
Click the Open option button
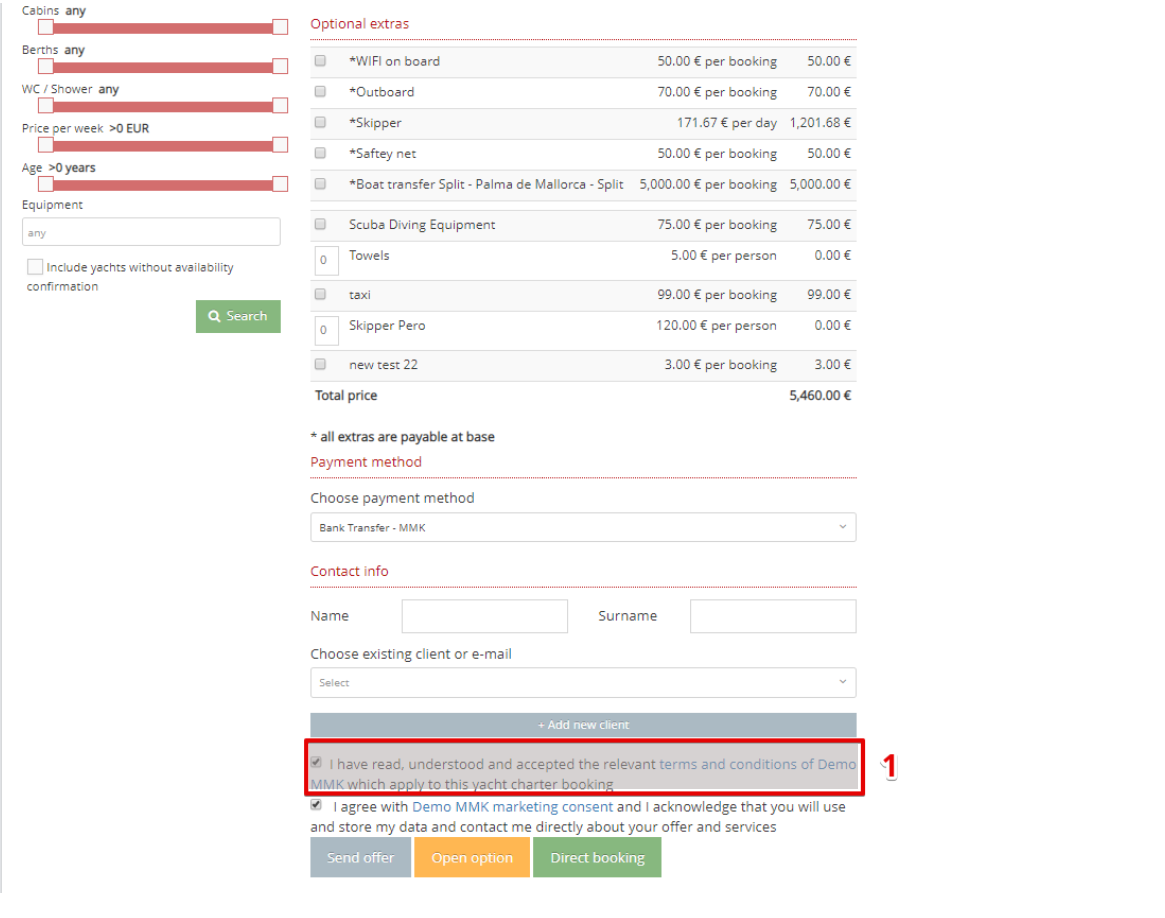click(x=472, y=858)
